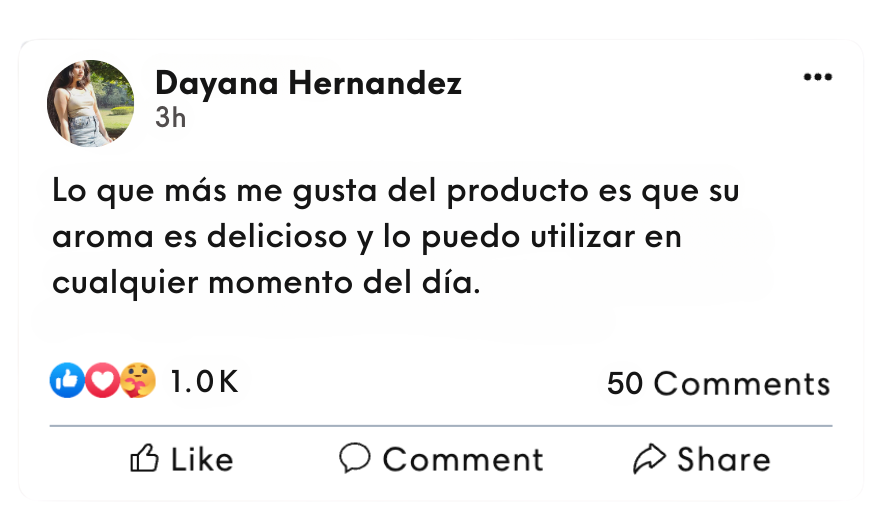Click the speech bubble Comment icon
The width and height of the screenshot is (888, 516).
(x=355, y=458)
